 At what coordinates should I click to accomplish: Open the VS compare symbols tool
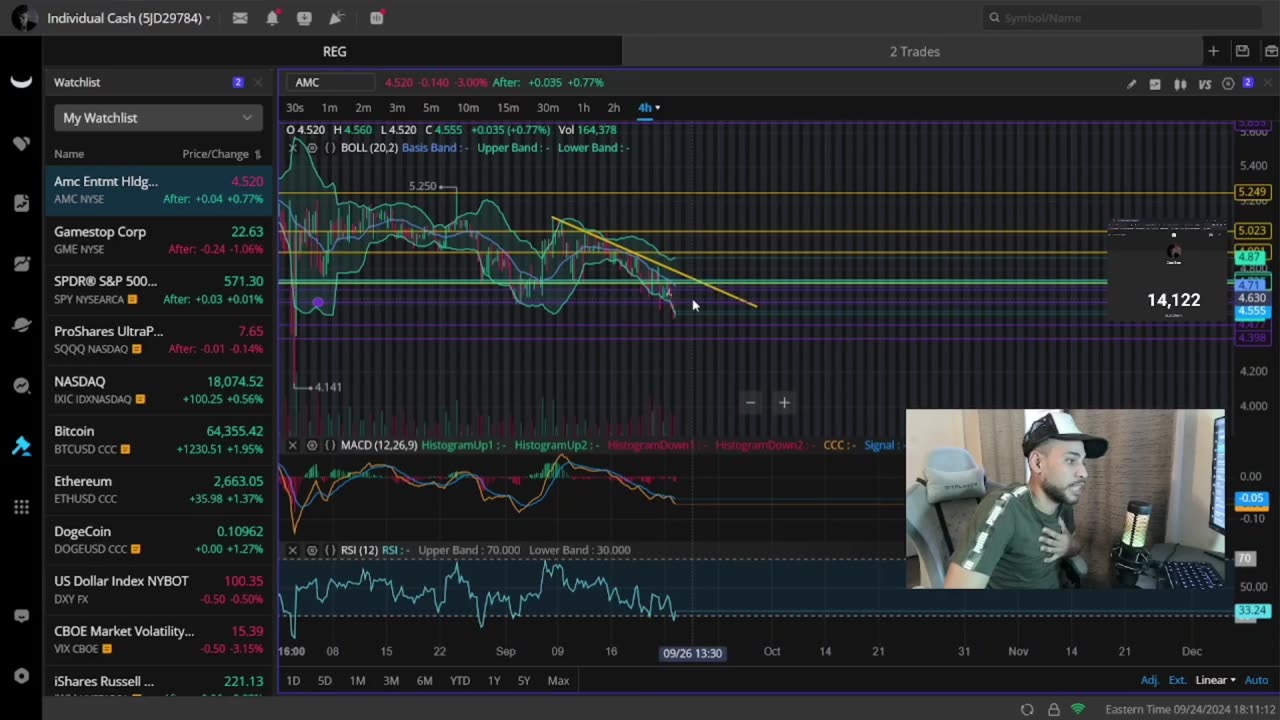coord(1204,84)
